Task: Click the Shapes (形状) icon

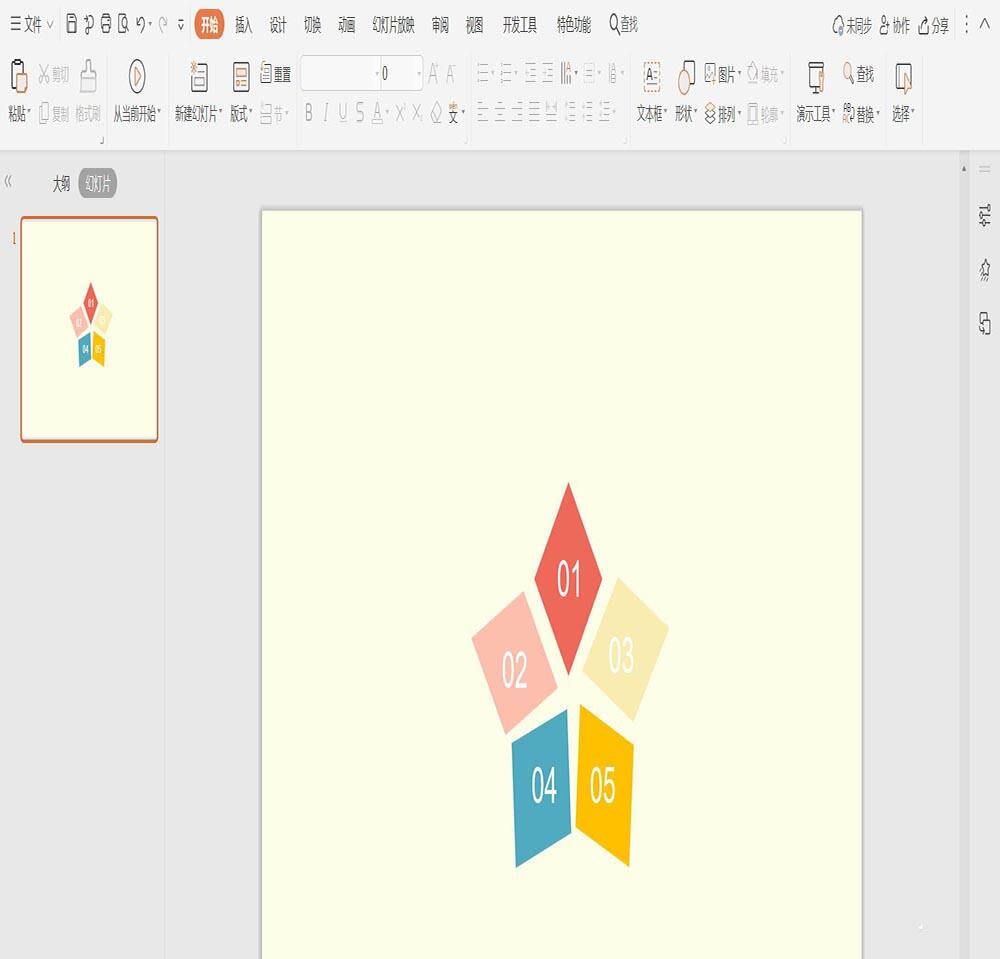Action: [686, 77]
